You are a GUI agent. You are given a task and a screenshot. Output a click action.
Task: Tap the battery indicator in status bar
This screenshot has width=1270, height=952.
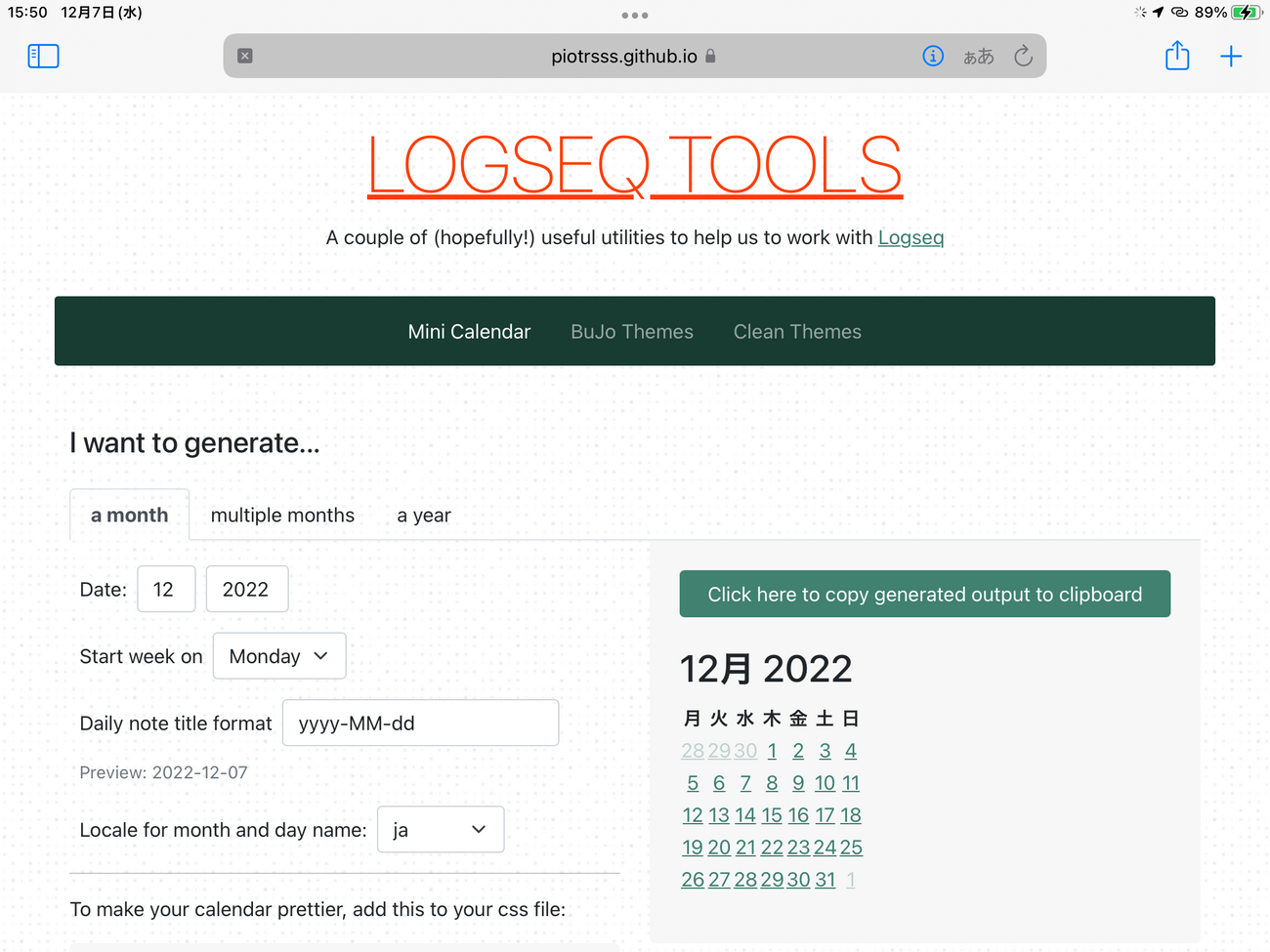1247,12
